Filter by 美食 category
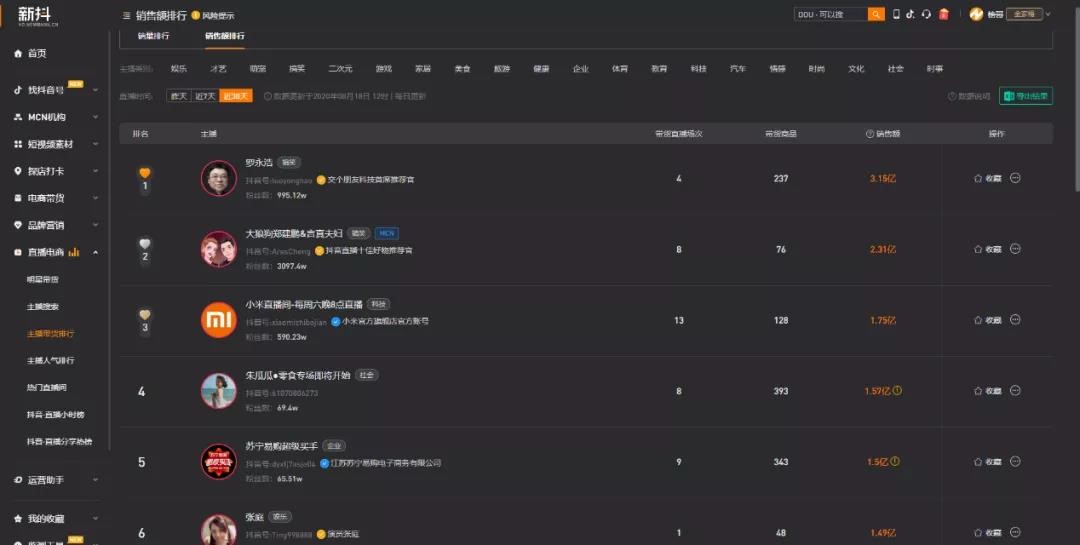 (462, 69)
